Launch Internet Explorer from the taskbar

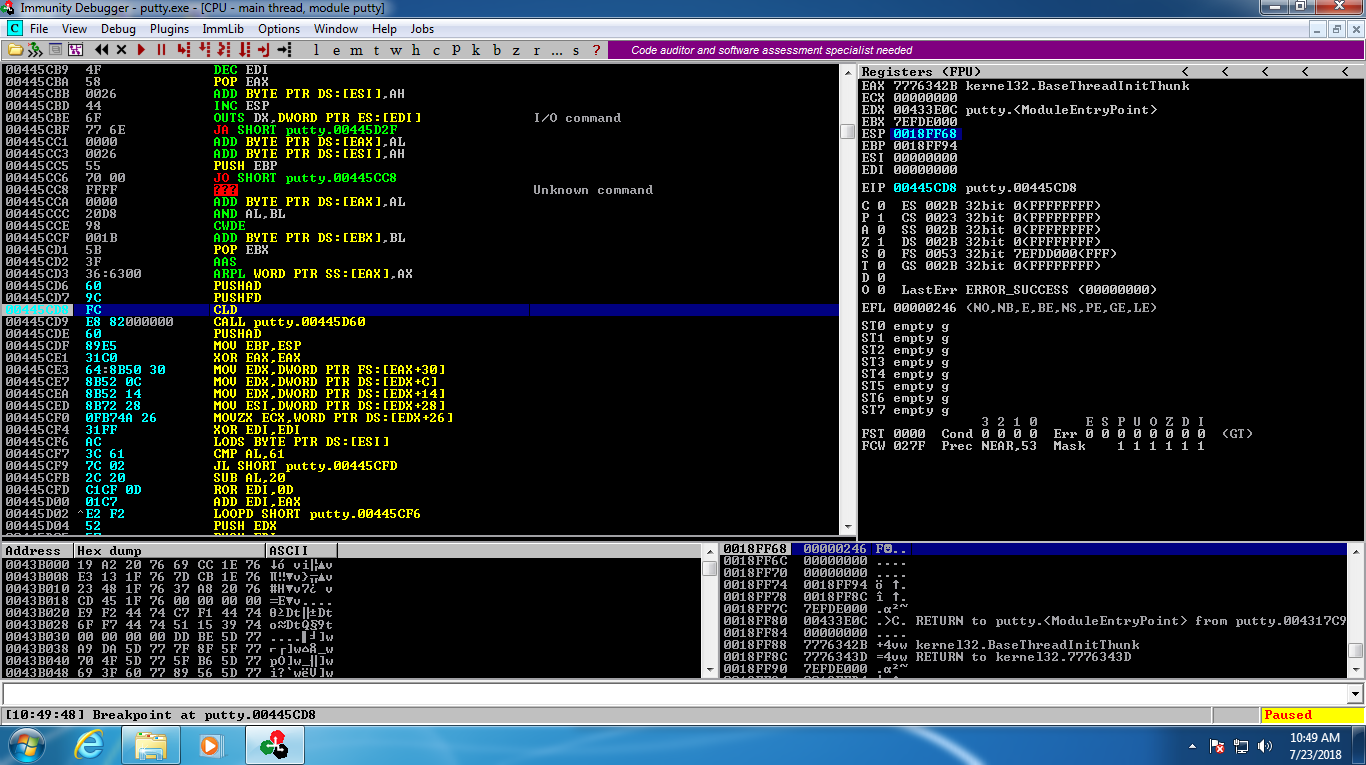coord(89,745)
